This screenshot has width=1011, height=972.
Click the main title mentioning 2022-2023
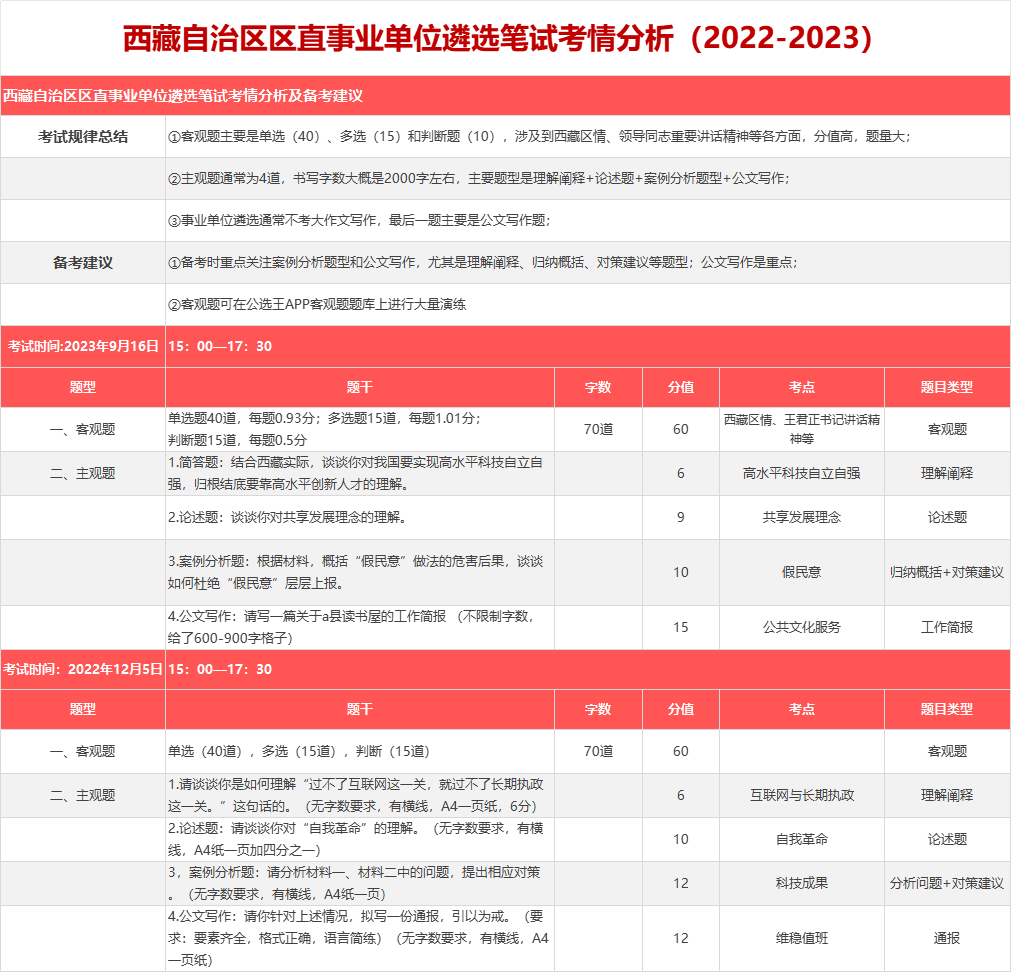click(505, 38)
